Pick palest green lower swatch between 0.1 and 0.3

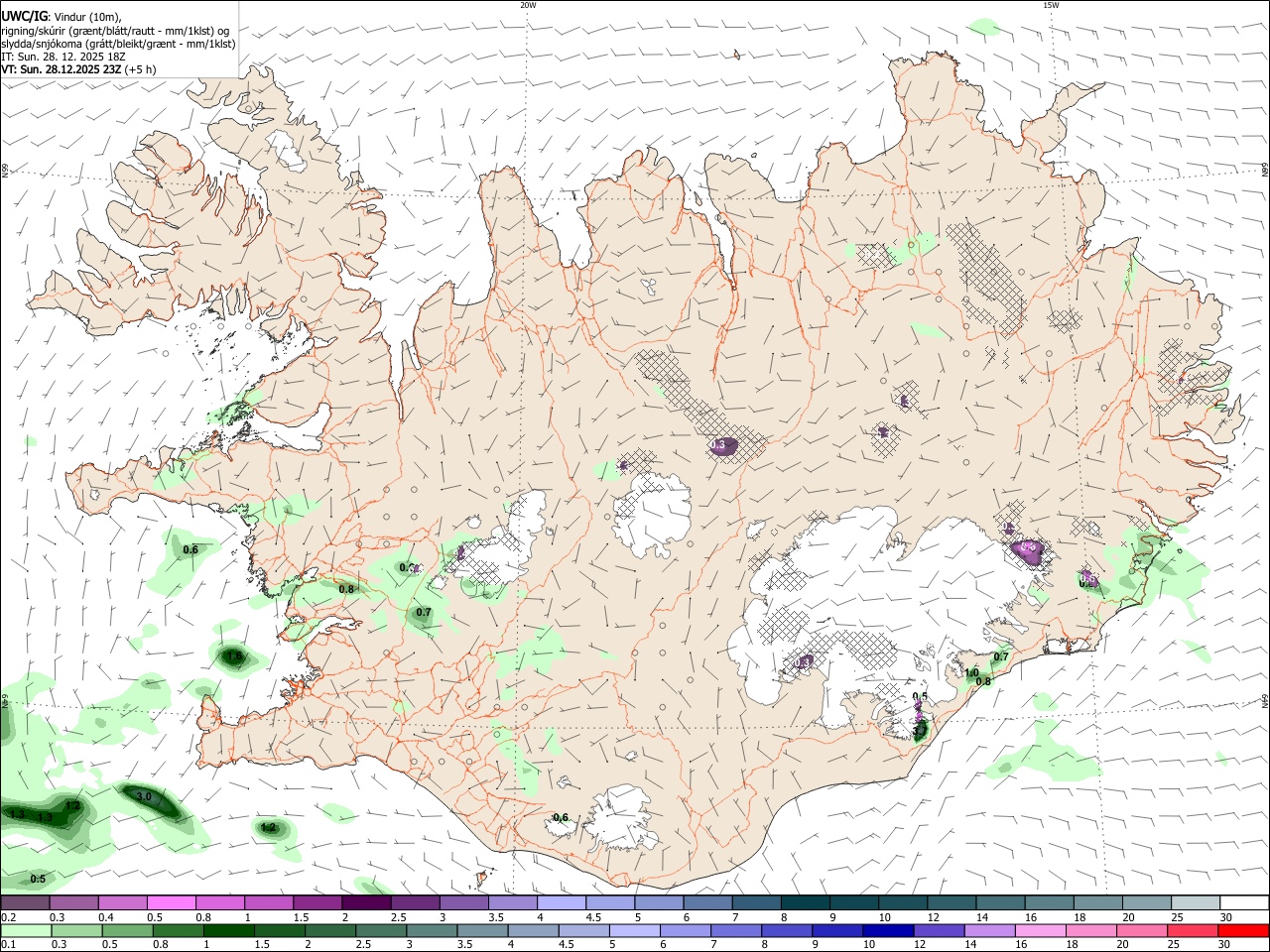tap(26, 930)
